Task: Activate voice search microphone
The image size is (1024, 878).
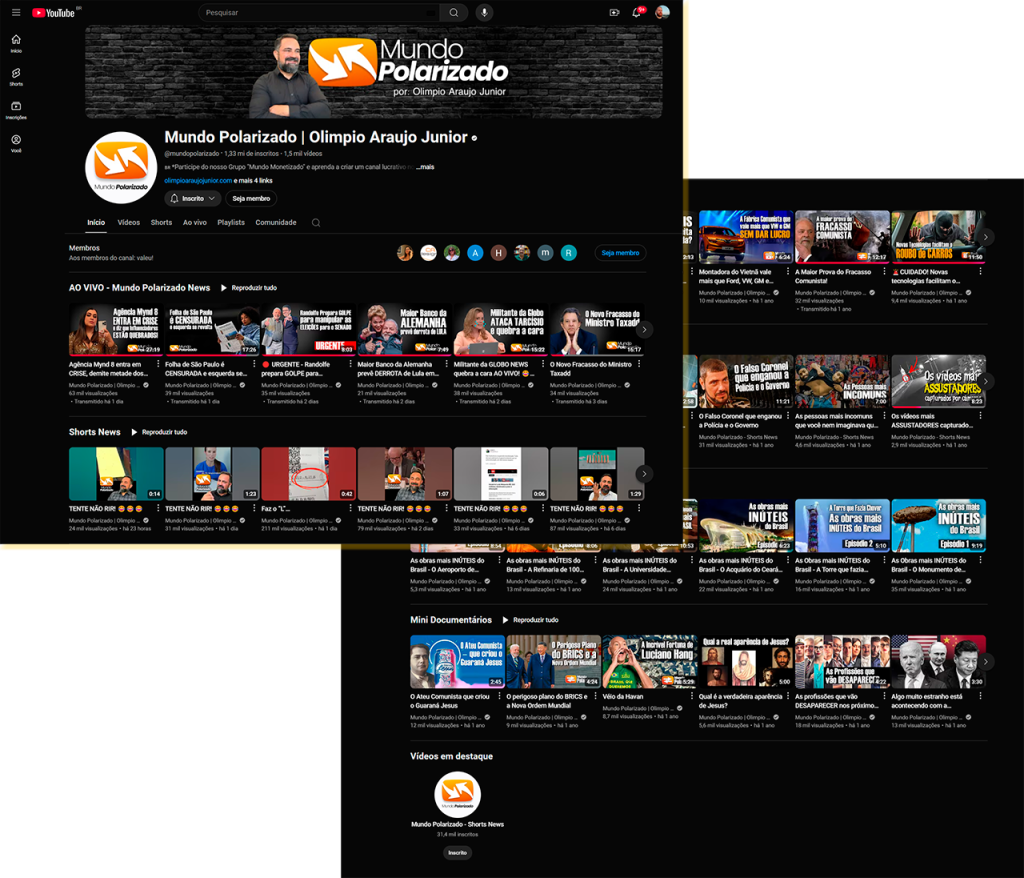Action: tap(484, 12)
